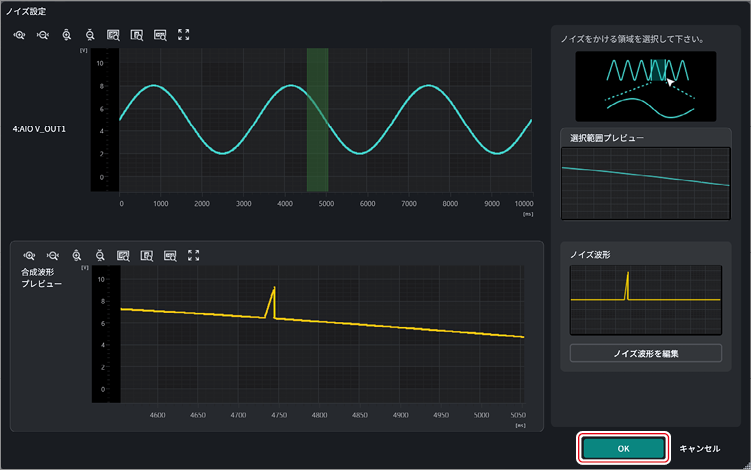
Task: Click the 選択範囲プレビュー heading
Action: 606,138
